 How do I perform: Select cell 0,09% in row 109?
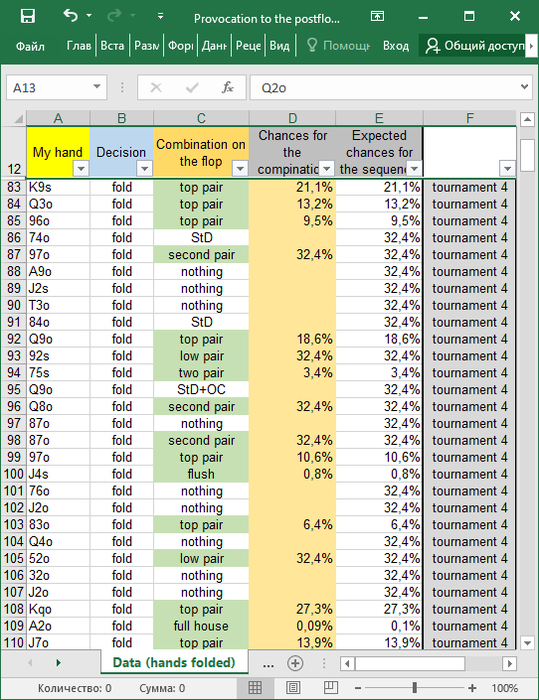pos(292,626)
